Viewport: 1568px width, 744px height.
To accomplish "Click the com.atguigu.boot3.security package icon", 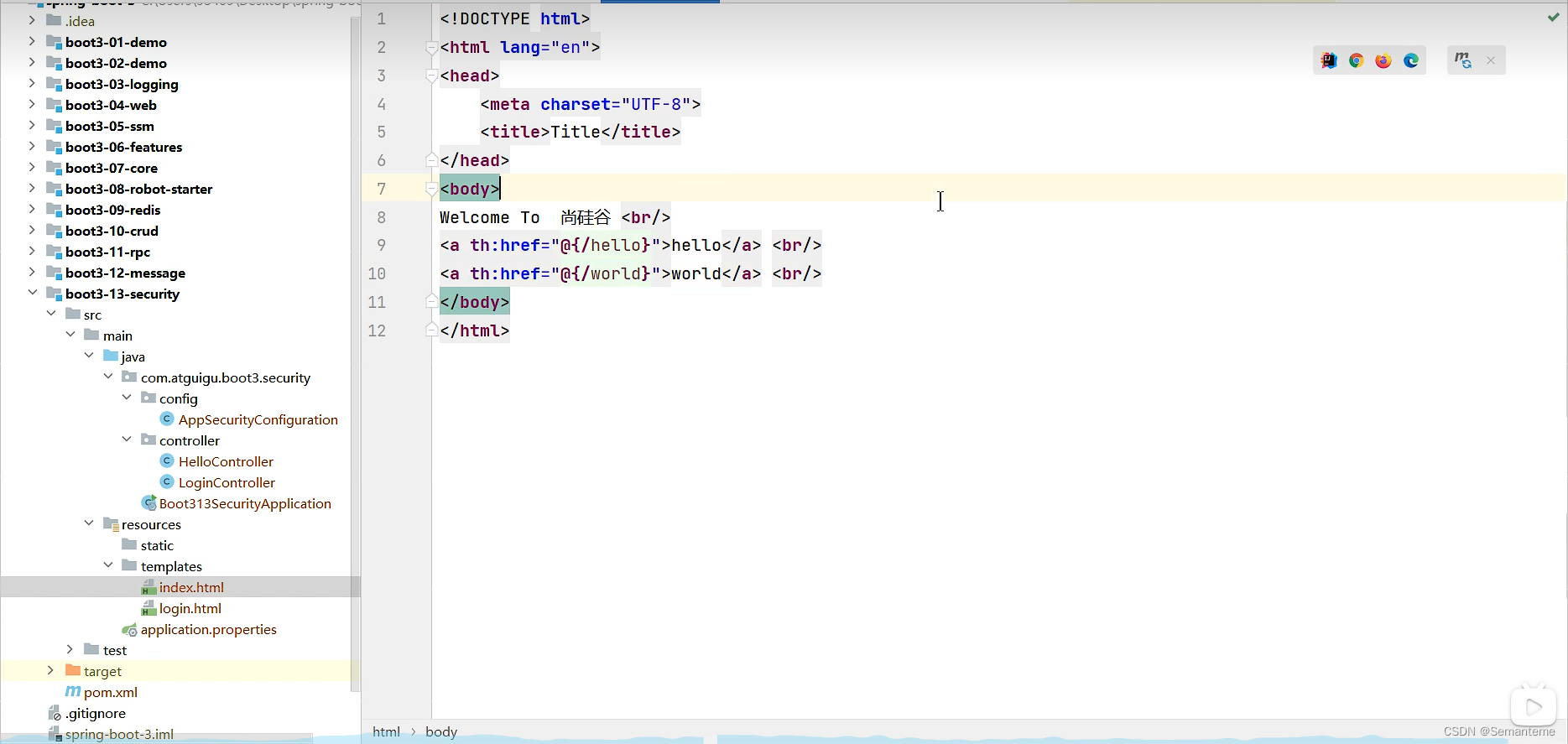I will [129, 377].
